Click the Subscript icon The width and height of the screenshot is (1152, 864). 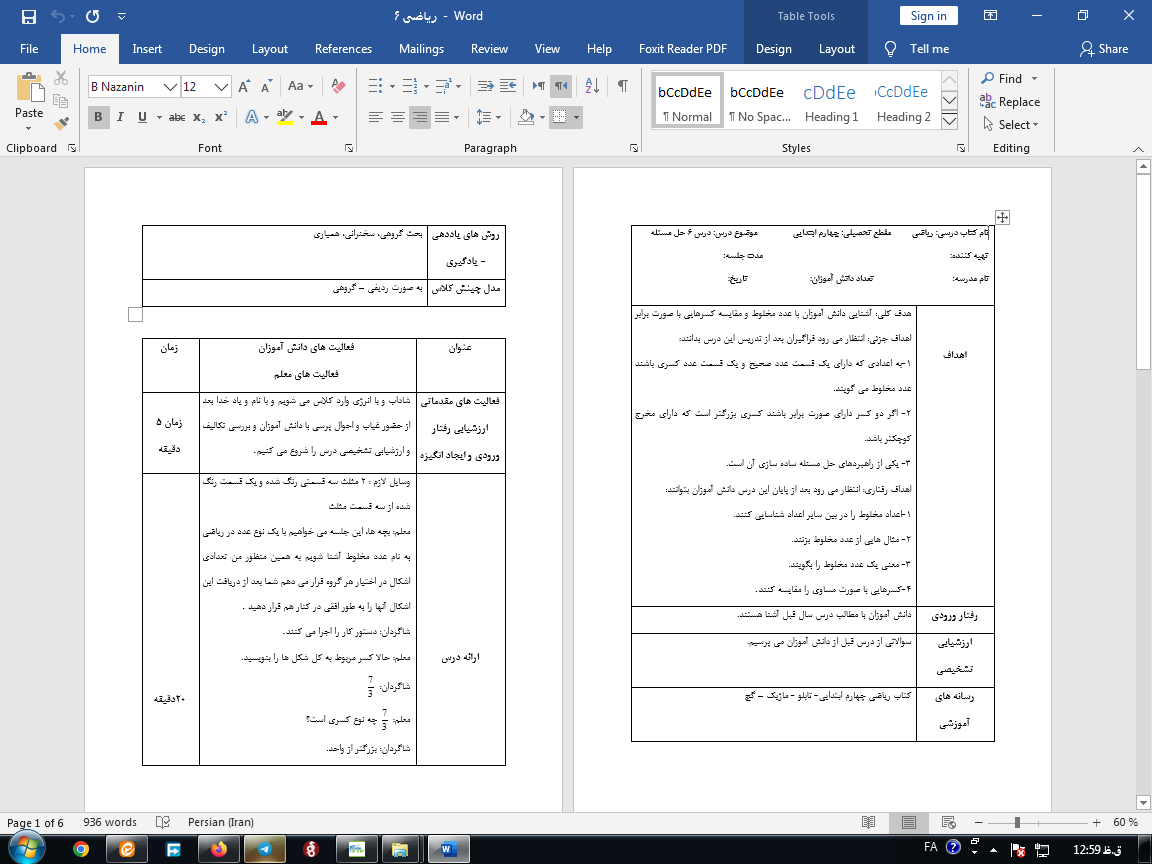pyautogui.click(x=199, y=117)
